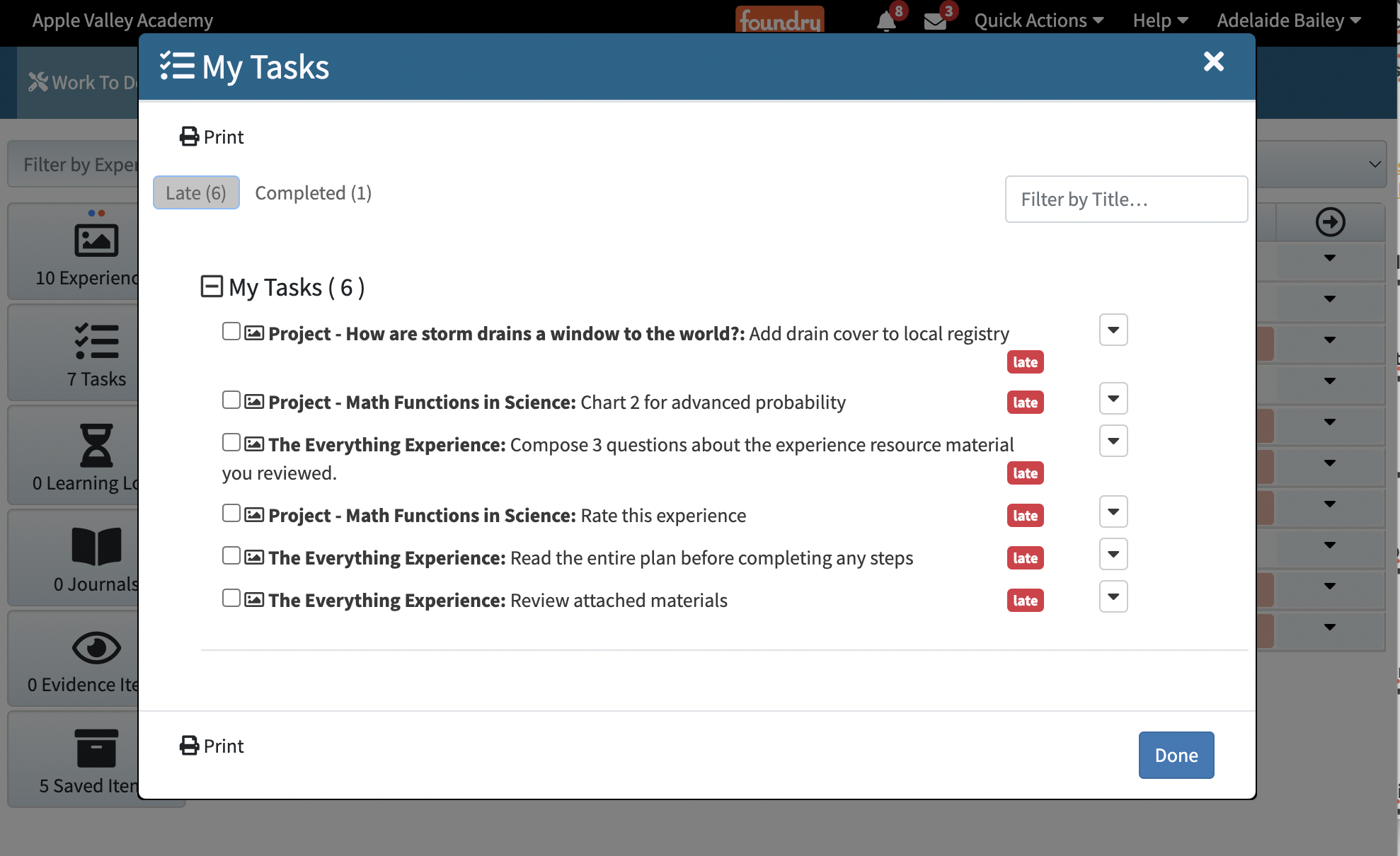This screenshot has height=856, width=1400.
Task: Click the Filter by Title input field
Action: pyautogui.click(x=1125, y=199)
